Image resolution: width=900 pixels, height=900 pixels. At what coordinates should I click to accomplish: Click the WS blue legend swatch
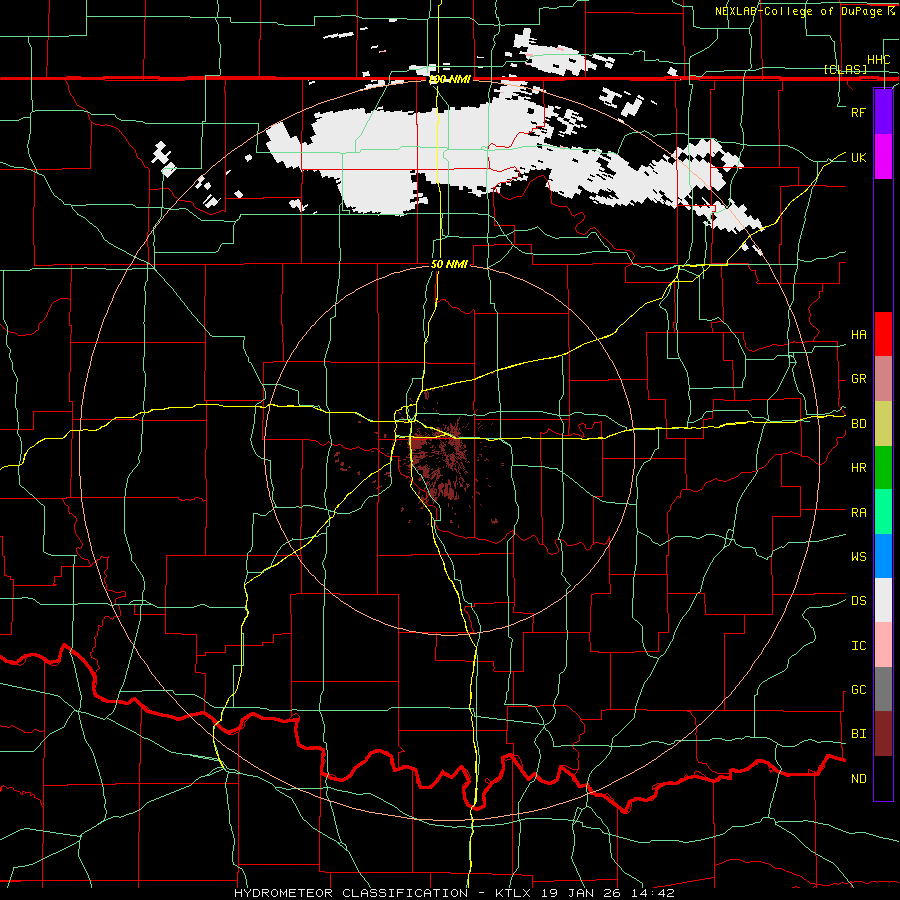coord(883,556)
